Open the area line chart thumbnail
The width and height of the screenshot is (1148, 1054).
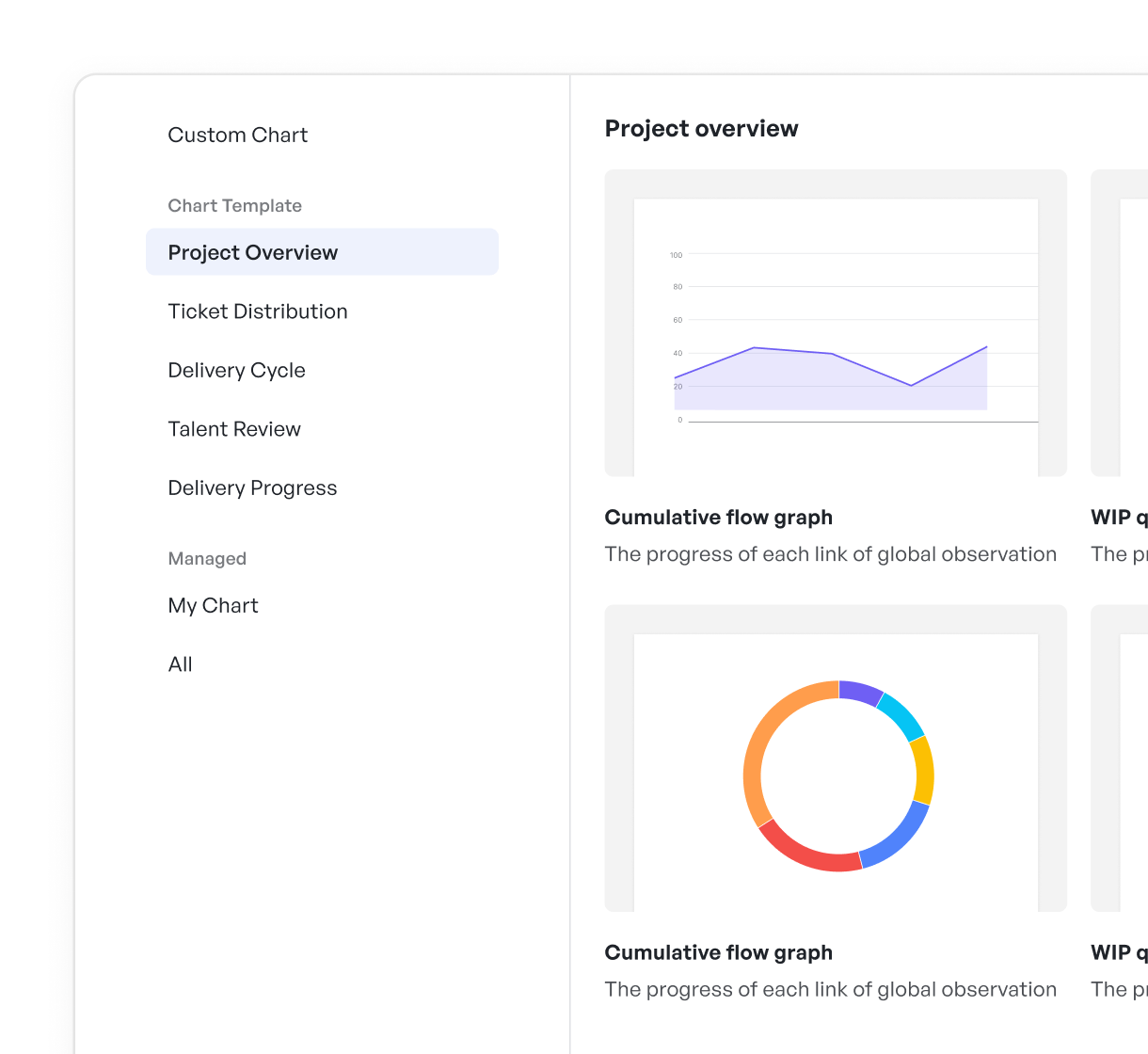836,323
